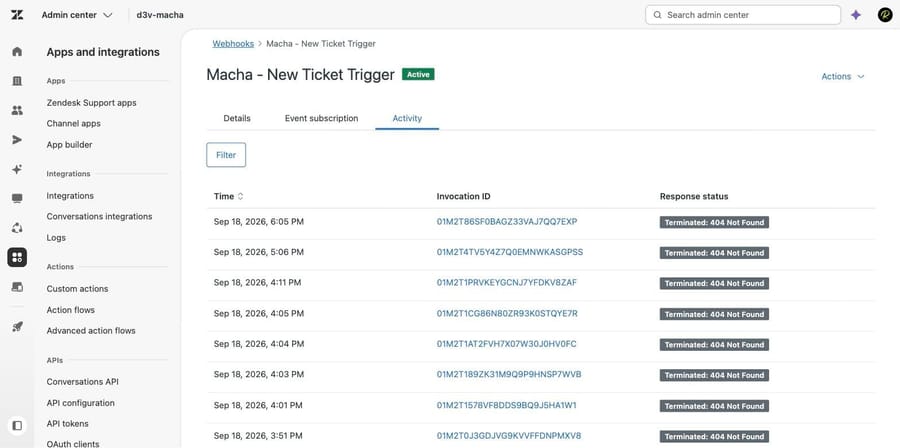Select the Apps and integrations sidebar icon
900x448 pixels.
[17, 257]
